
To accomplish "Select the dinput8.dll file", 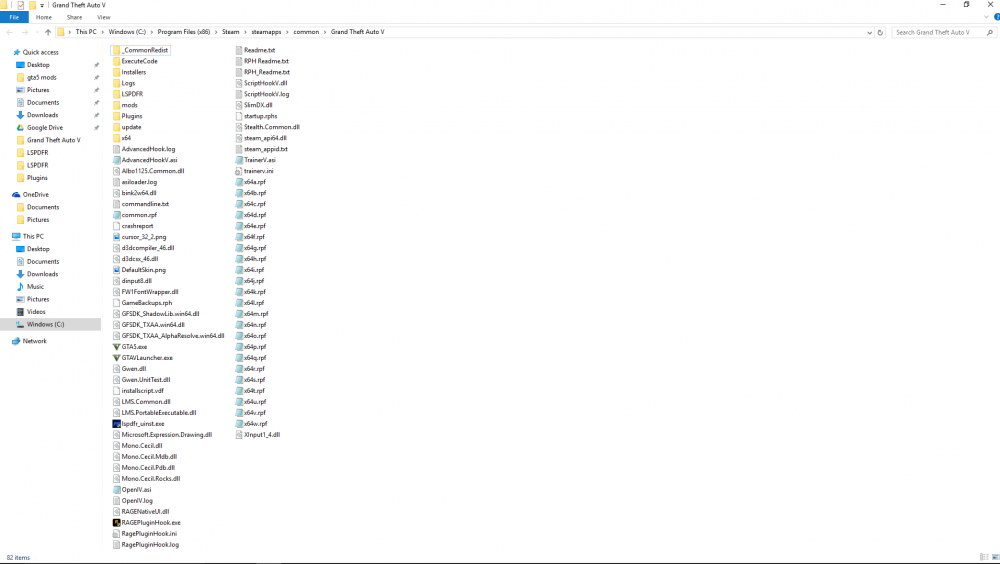I will [136, 281].
